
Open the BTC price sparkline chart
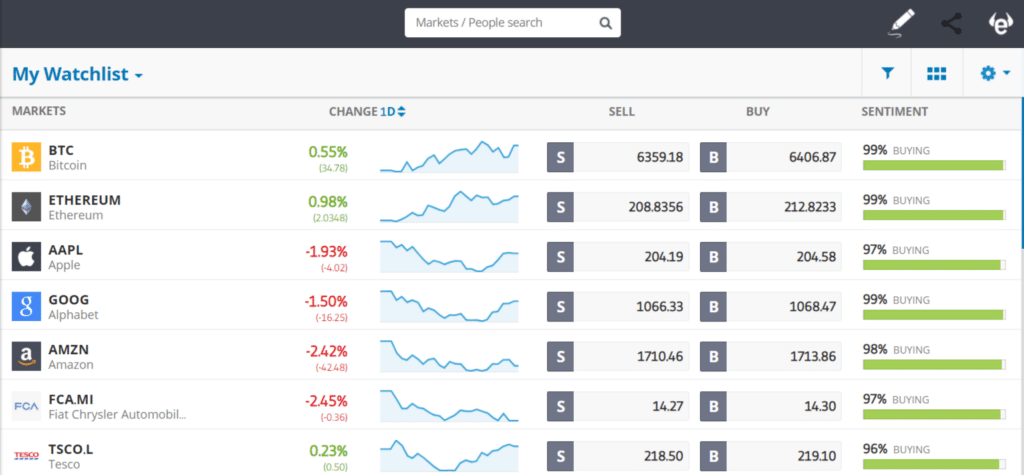click(449, 157)
